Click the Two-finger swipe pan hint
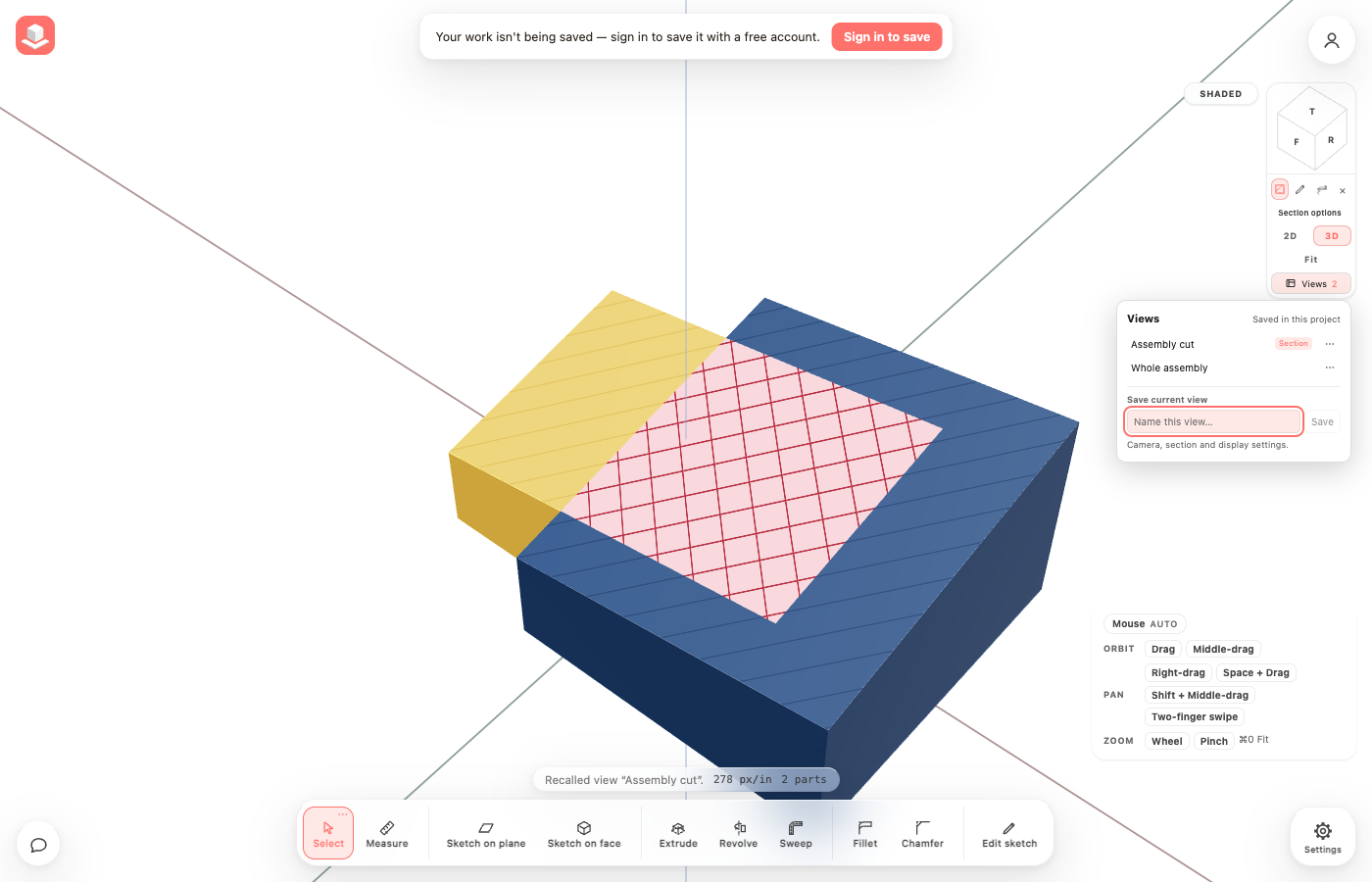The height and width of the screenshot is (882, 1372). pos(1195,717)
